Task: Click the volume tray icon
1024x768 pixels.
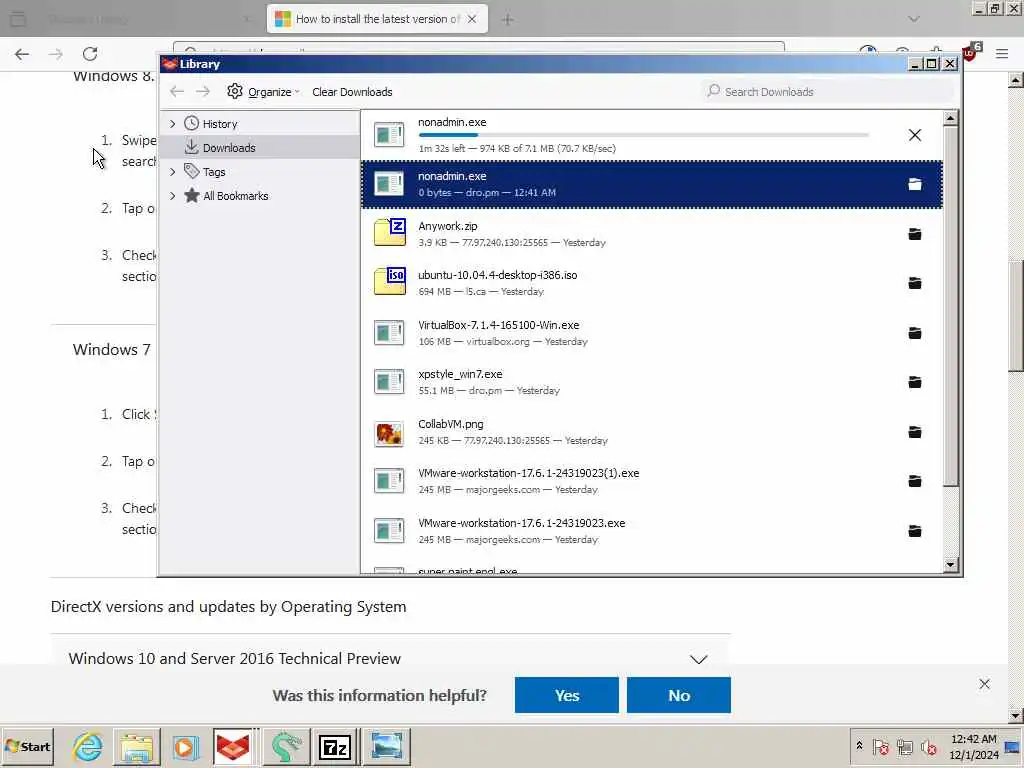Action: pyautogui.click(x=929, y=746)
